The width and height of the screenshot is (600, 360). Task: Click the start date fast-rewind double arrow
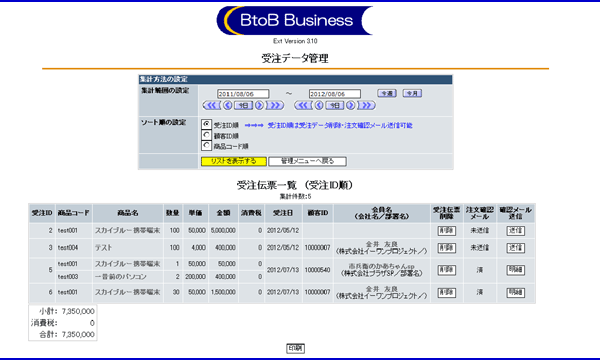212,105
